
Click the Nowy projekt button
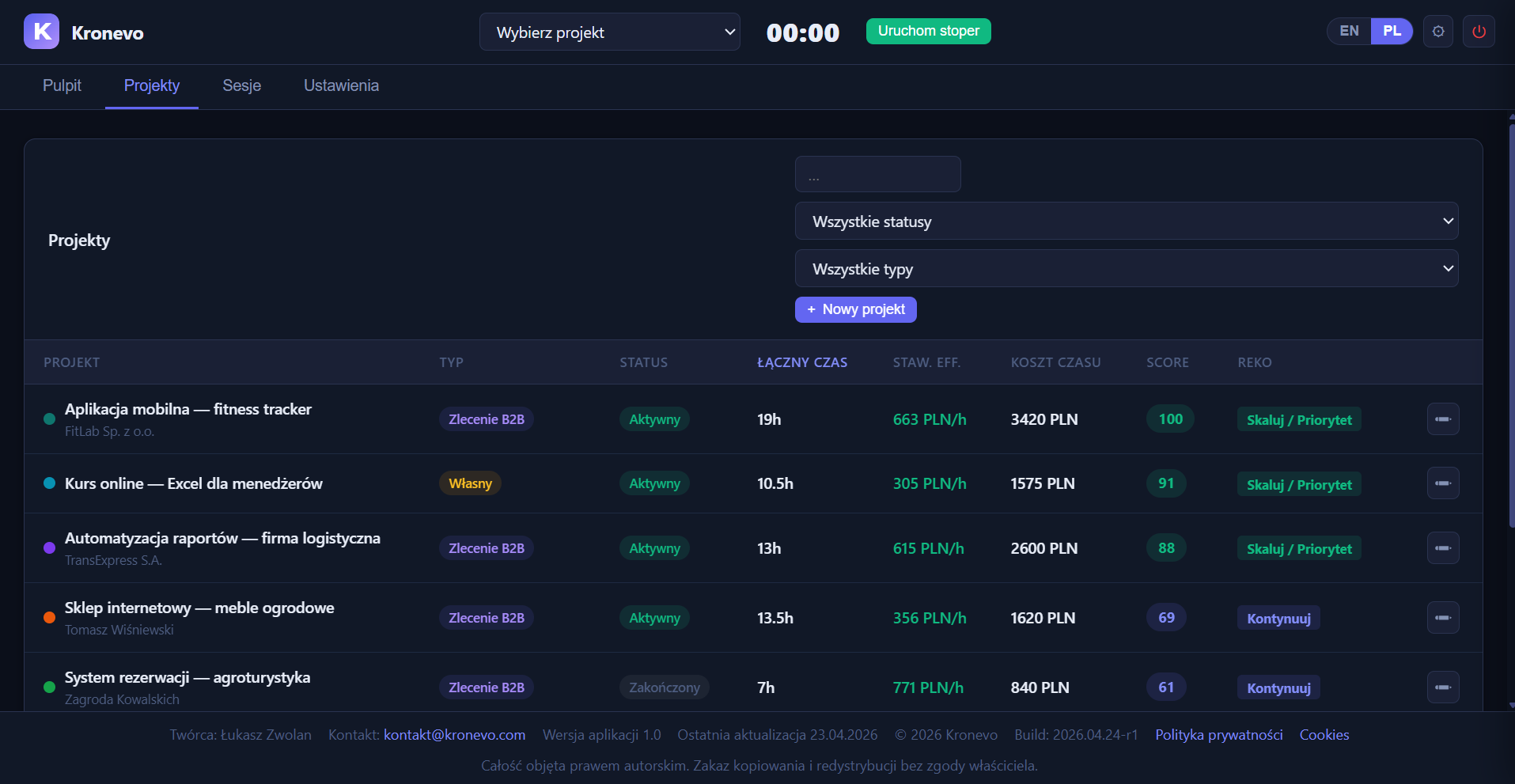tap(856, 309)
